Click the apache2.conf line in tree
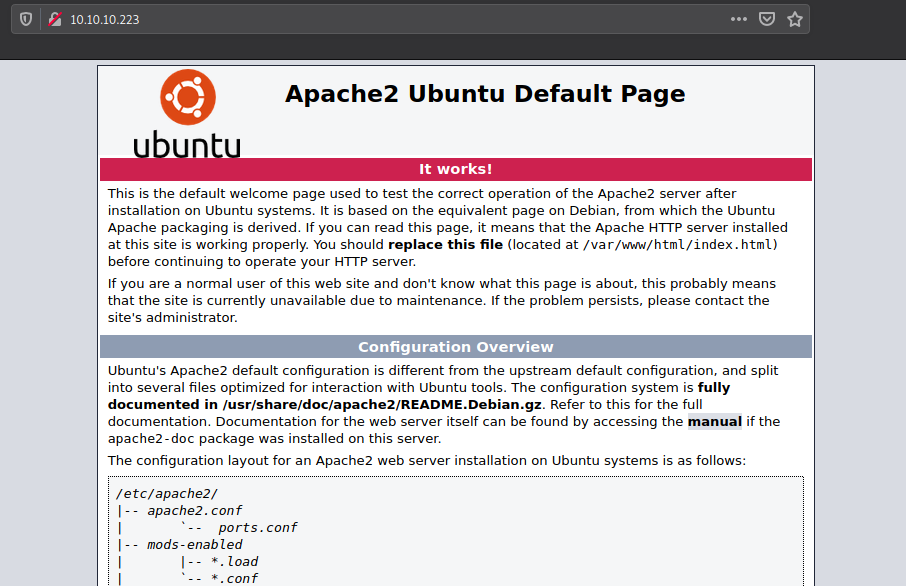This screenshot has width=906, height=586. click(x=194, y=511)
